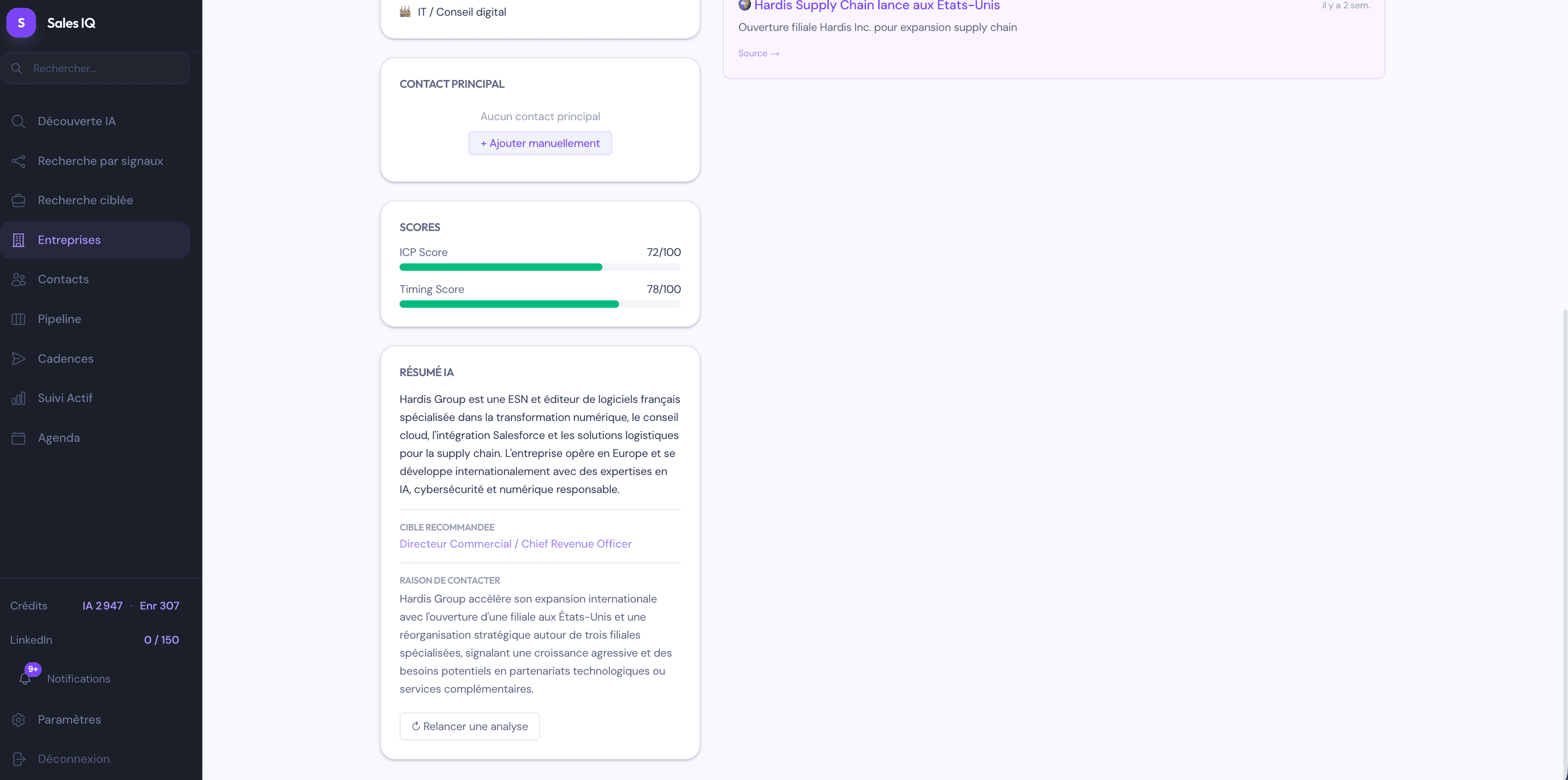This screenshot has width=1568, height=780.
Task: Click the CIBLE RECOMMANDEE label
Action: coord(447,527)
